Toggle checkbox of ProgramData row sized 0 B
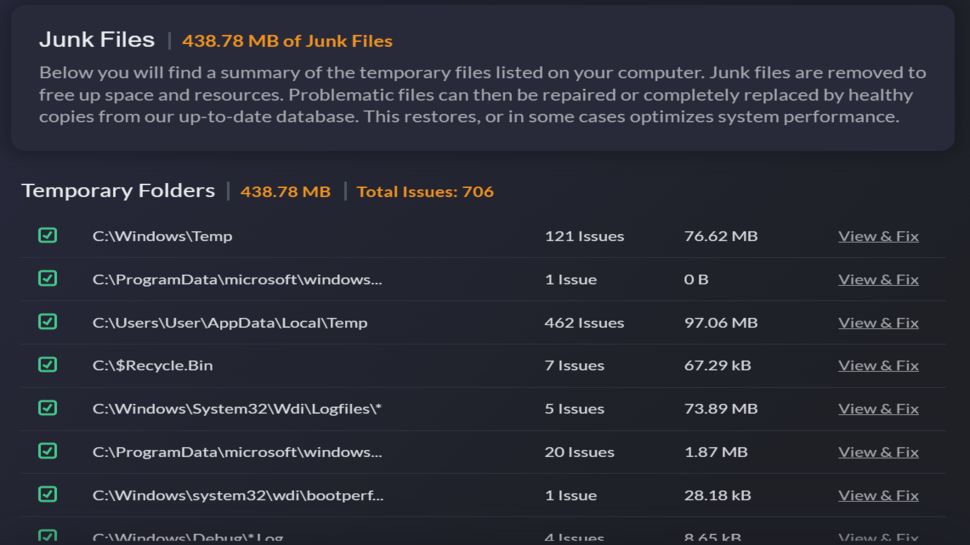 point(47,279)
